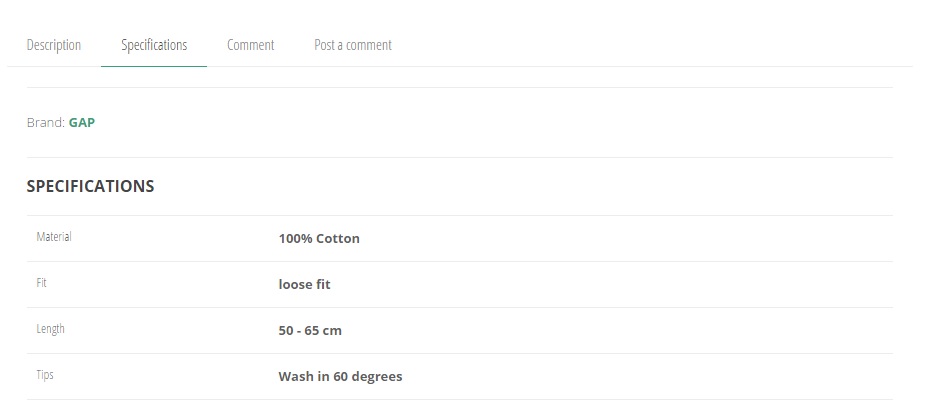This screenshot has width=943, height=415.
Task: Click divider line between Brand and SPECIFICATIONS heading
Action: 459,158
